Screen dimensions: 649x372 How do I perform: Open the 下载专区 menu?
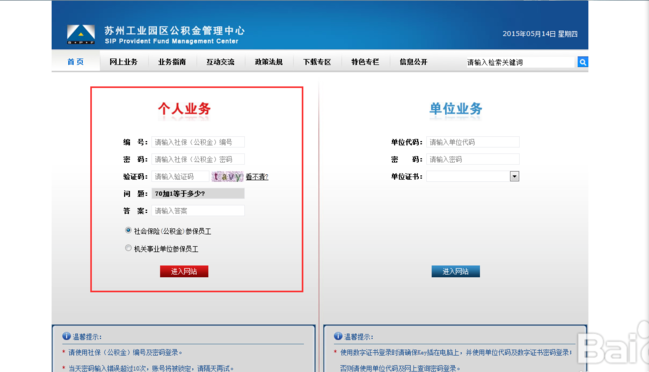[x=317, y=62]
